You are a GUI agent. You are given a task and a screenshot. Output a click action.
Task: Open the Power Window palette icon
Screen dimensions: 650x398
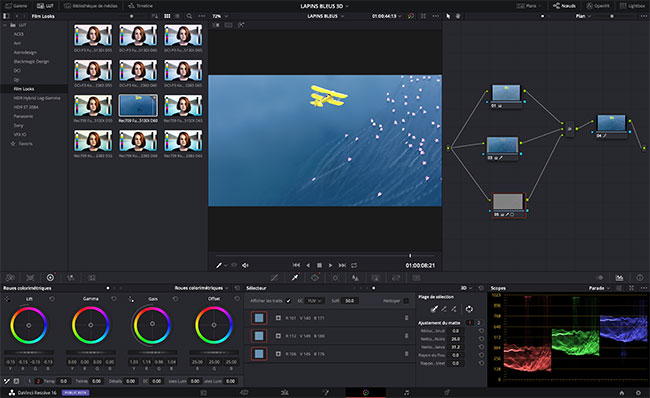click(315, 277)
